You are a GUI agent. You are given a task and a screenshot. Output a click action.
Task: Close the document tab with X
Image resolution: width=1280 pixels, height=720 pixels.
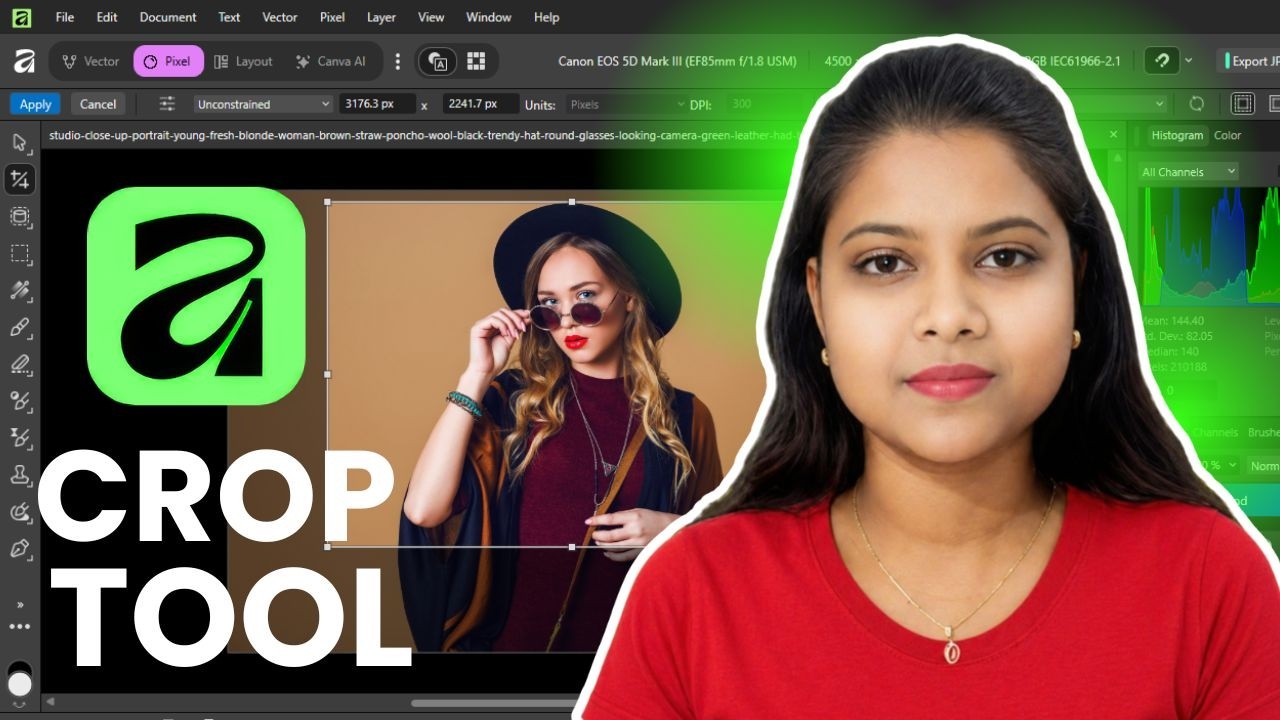pyautogui.click(x=1114, y=135)
